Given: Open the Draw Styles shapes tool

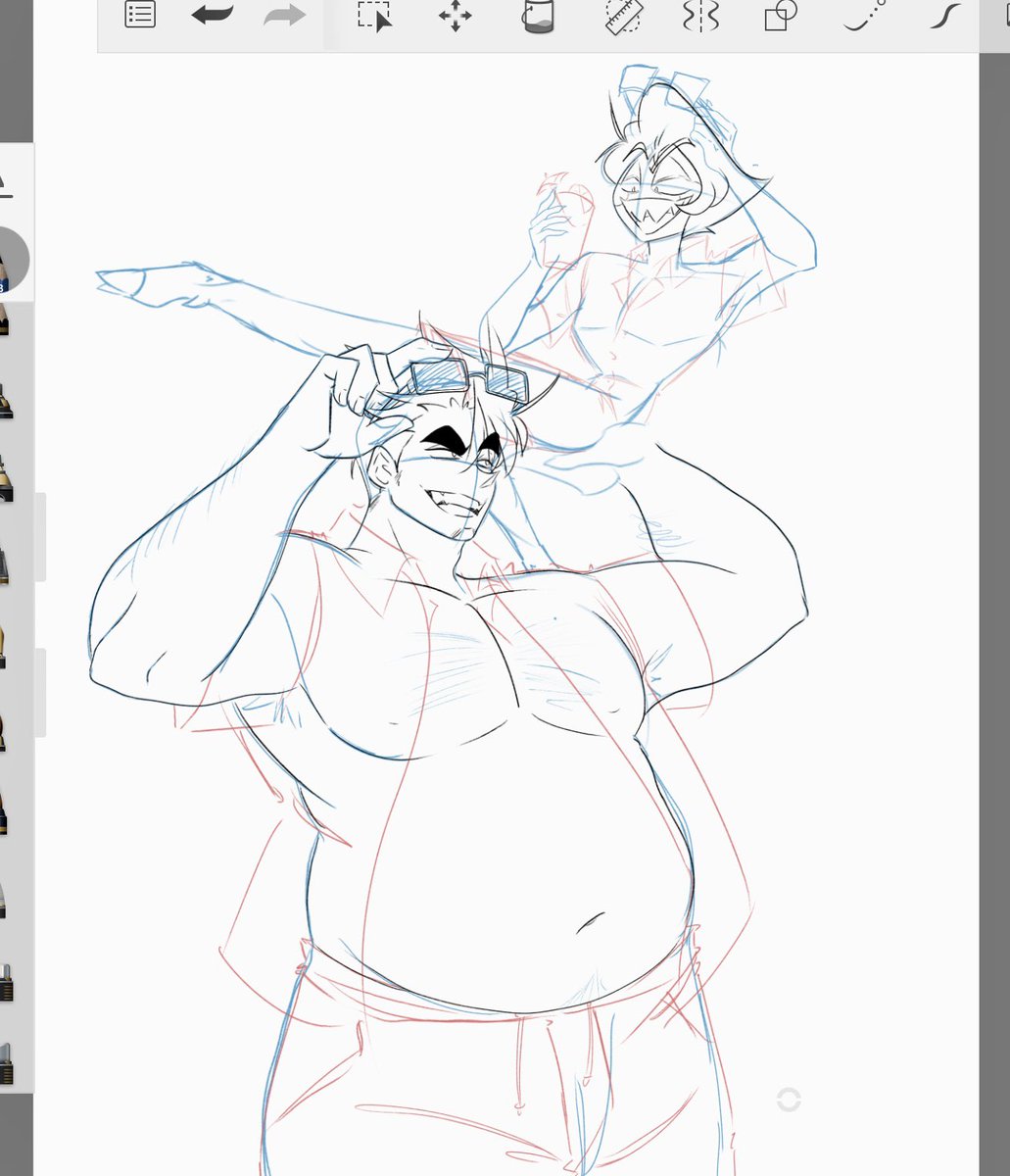Looking at the screenshot, I should [780, 16].
